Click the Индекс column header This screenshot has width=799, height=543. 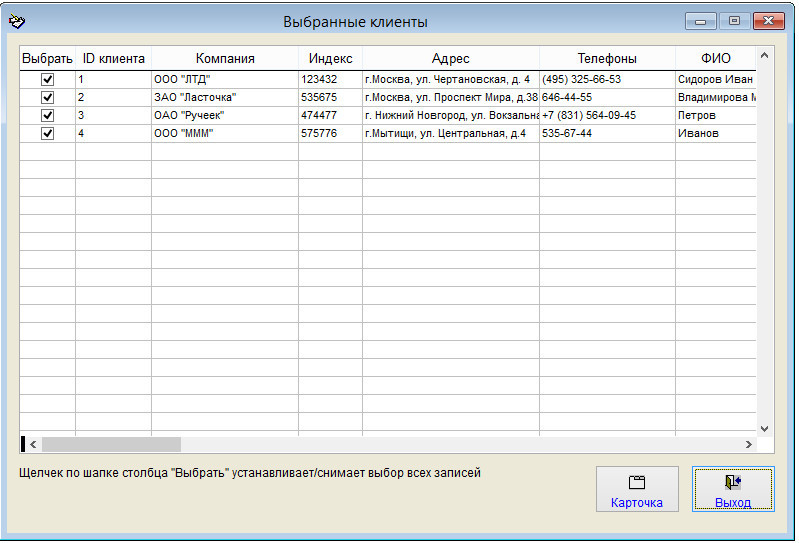[330, 59]
